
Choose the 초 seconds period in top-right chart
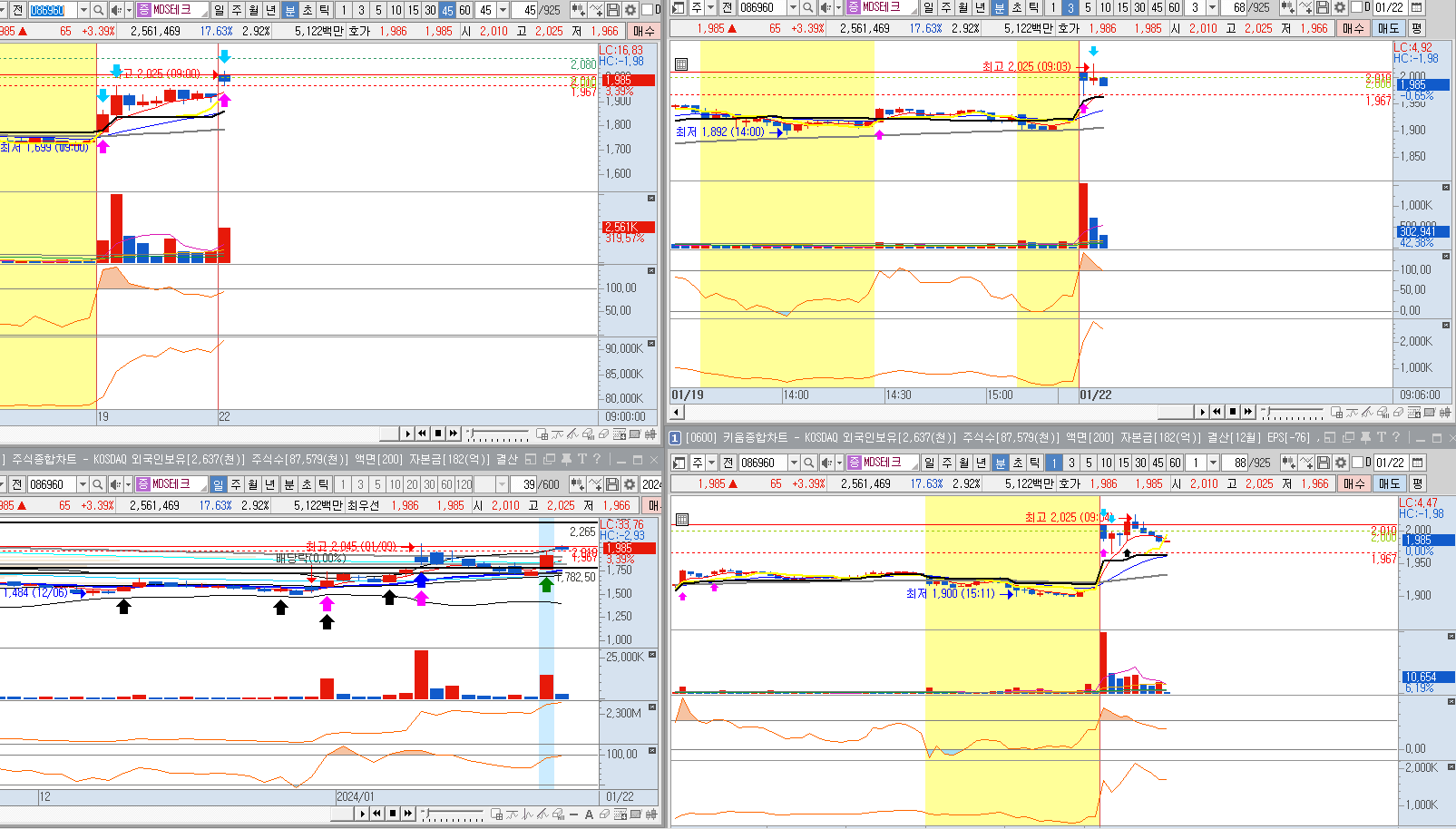pos(1016,7)
